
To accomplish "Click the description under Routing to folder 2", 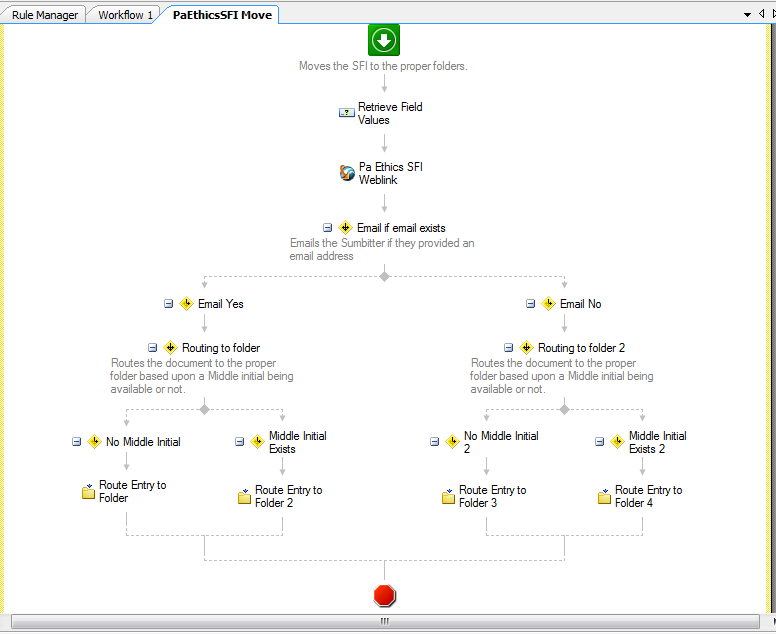I will 562,376.
